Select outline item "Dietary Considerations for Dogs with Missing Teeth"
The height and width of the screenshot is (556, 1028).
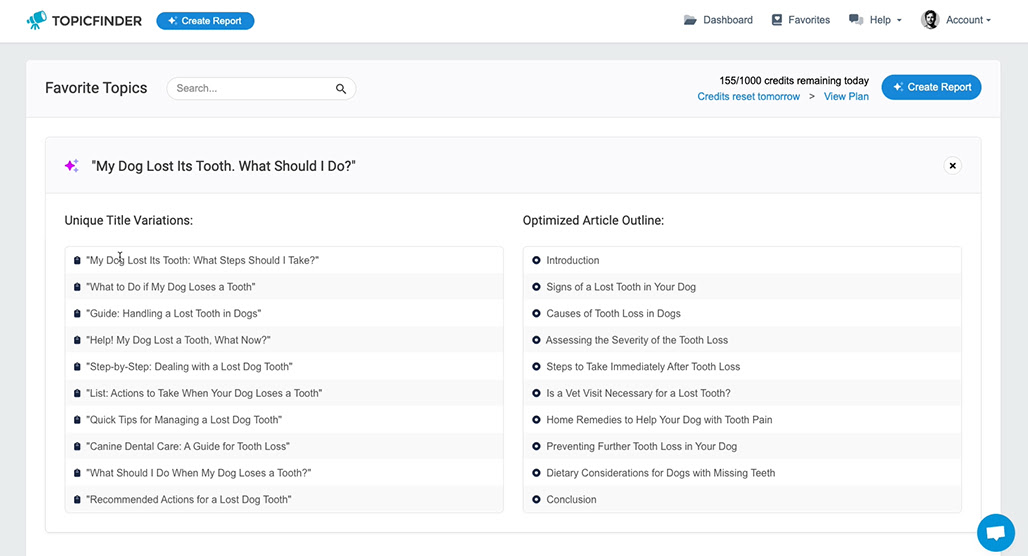tap(661, 473)
